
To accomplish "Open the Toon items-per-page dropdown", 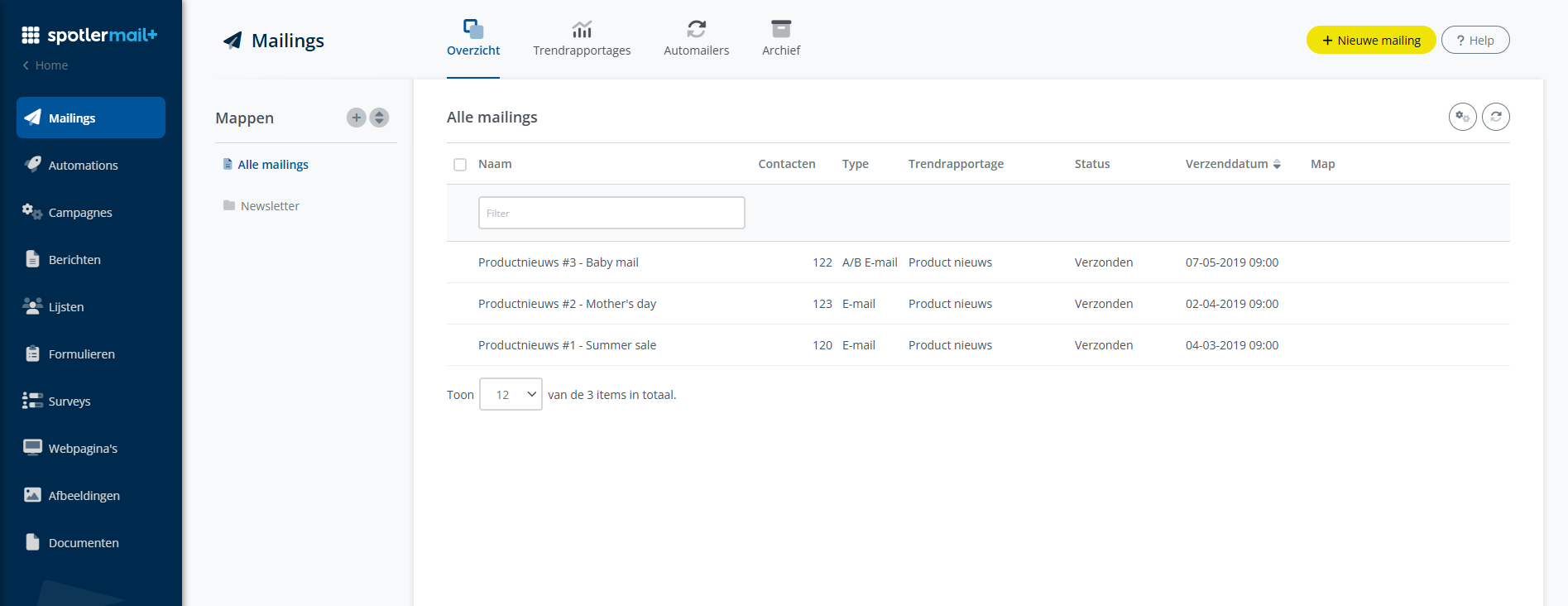I will pos(511,395).
